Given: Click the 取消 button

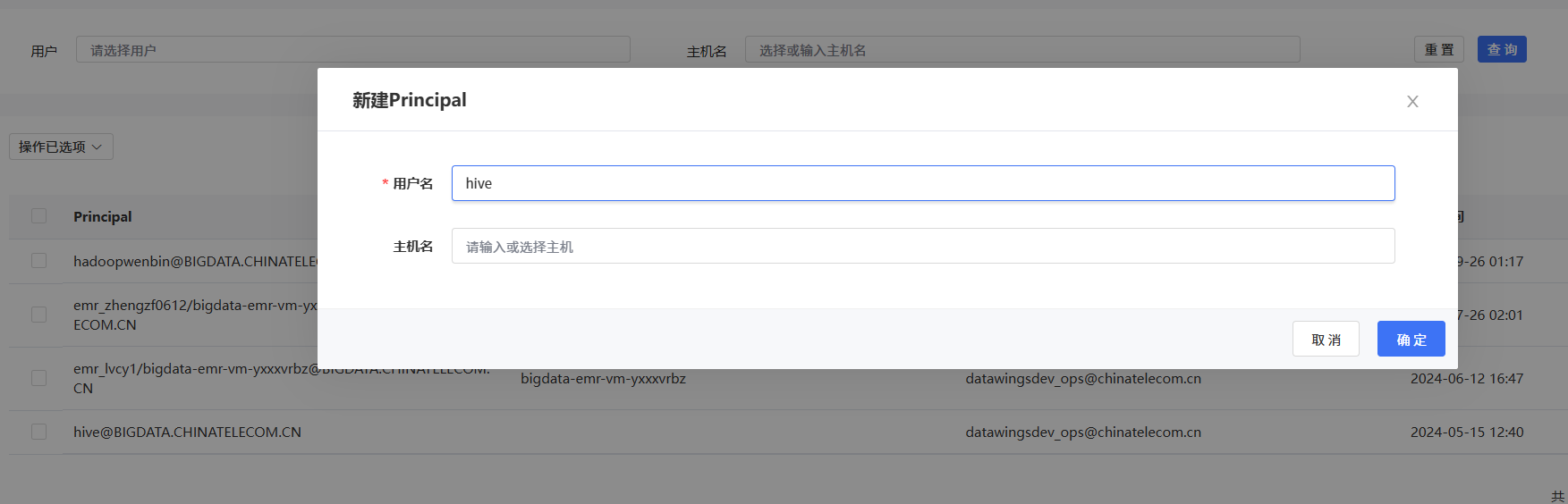Looking at the screenshot, I should point(1326,339).
